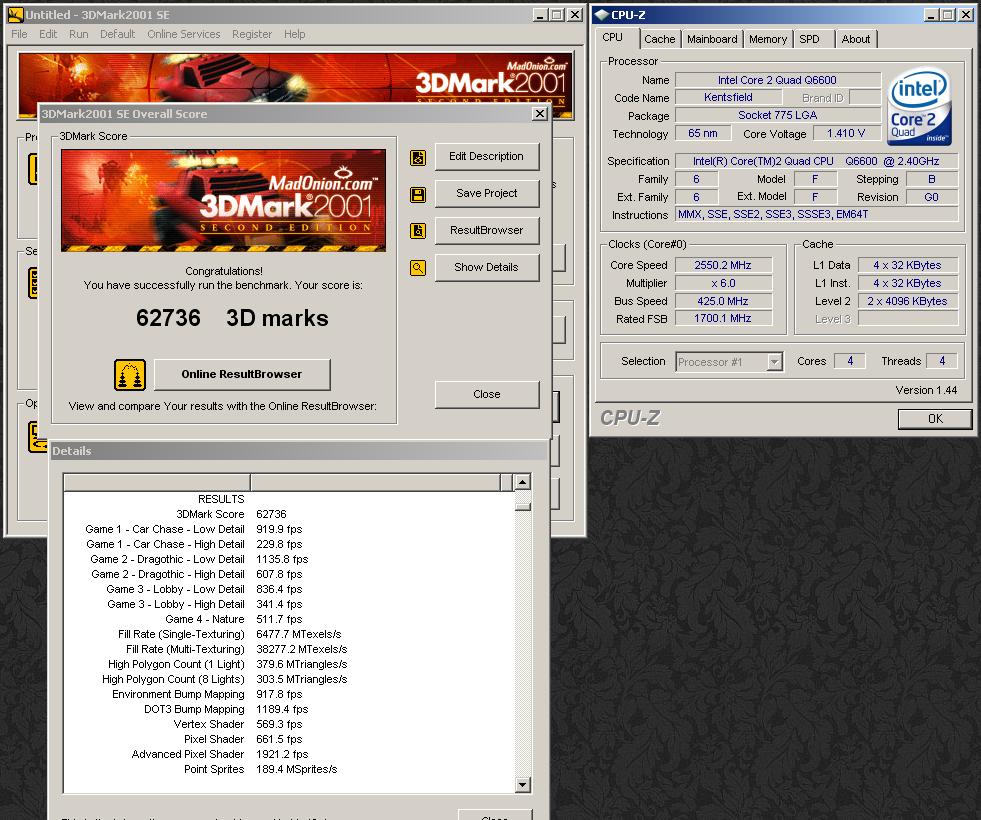This screenshot has height=820, width=981.
Task: Click the Package Socket 775 LGA field
Action: tap(778, 115)
